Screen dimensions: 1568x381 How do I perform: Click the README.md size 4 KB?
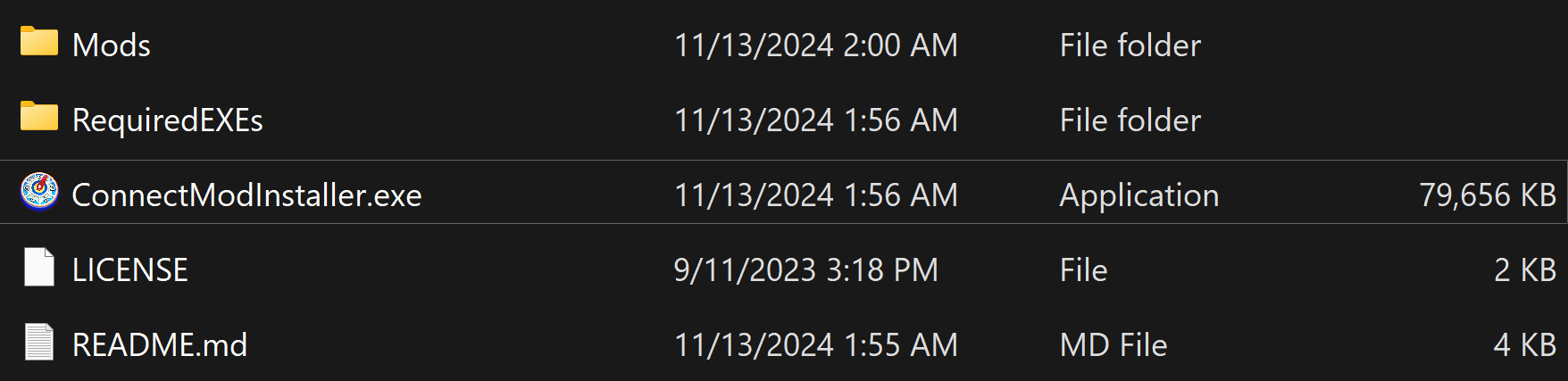pos(1524,345)
